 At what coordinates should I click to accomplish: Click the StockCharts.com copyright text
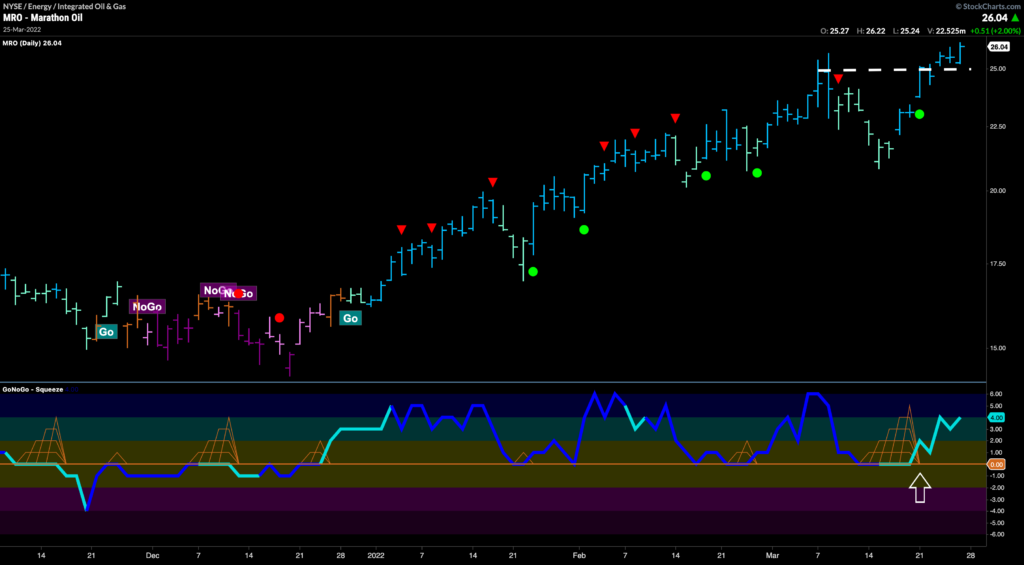tap(988, 6)
